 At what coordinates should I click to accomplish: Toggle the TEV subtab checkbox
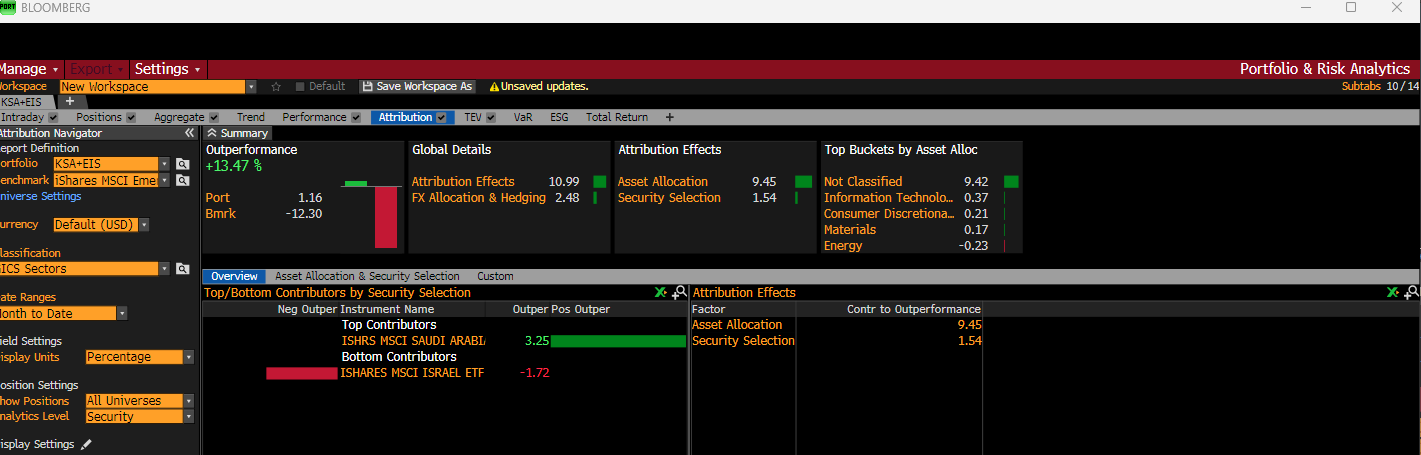pos(492,117)
